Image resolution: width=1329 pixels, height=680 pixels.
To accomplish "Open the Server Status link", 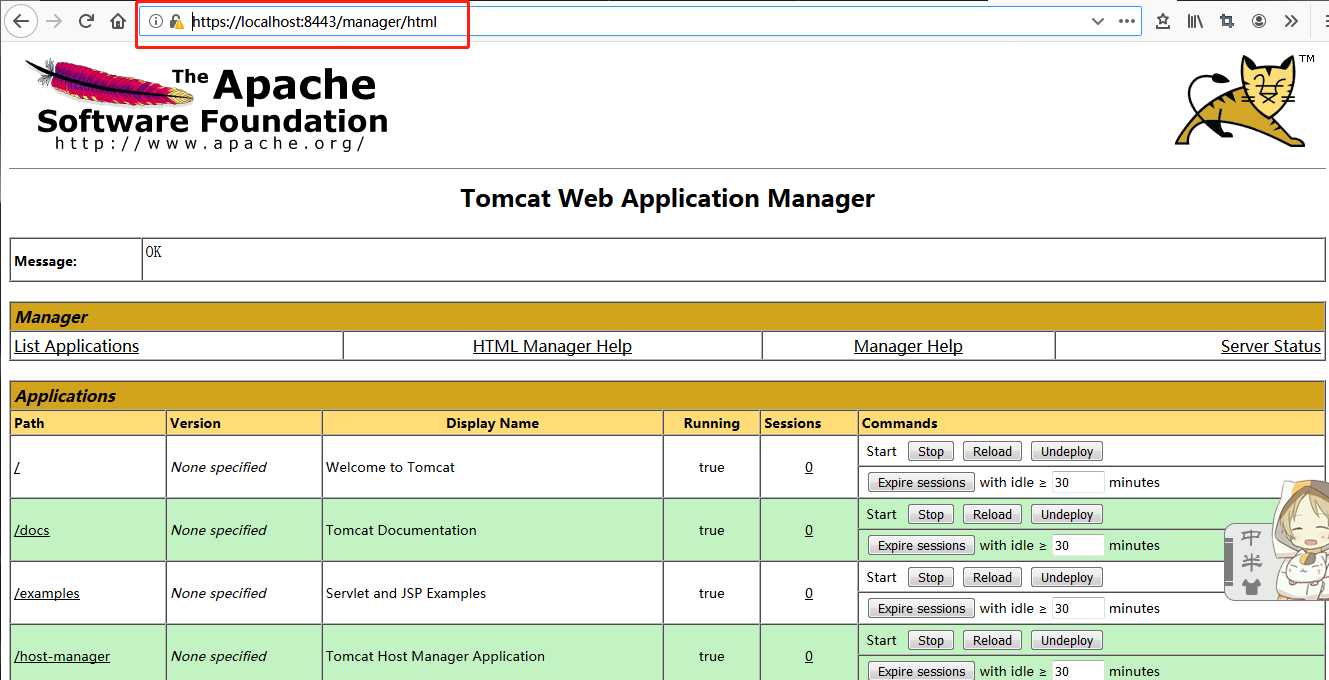I will point(1270,346).
